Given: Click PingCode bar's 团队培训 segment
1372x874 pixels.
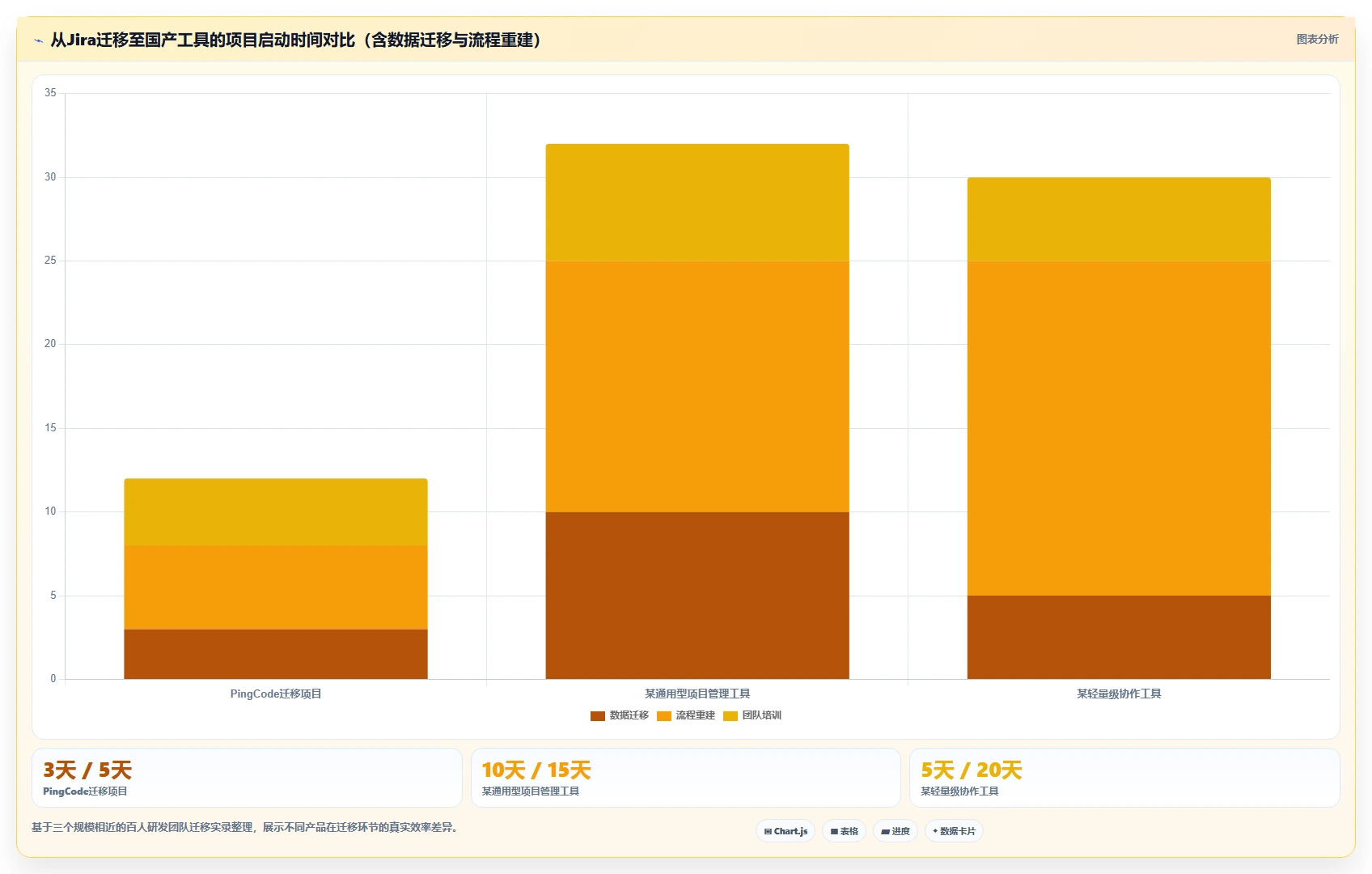Looking at the screenshot, I should (x=276, y=511).
